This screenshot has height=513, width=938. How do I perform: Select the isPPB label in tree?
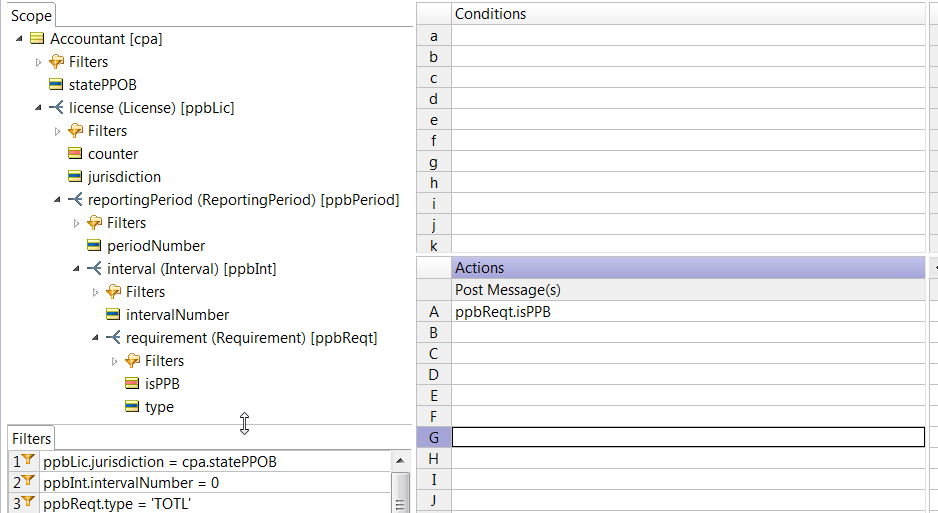coord(162,384)
